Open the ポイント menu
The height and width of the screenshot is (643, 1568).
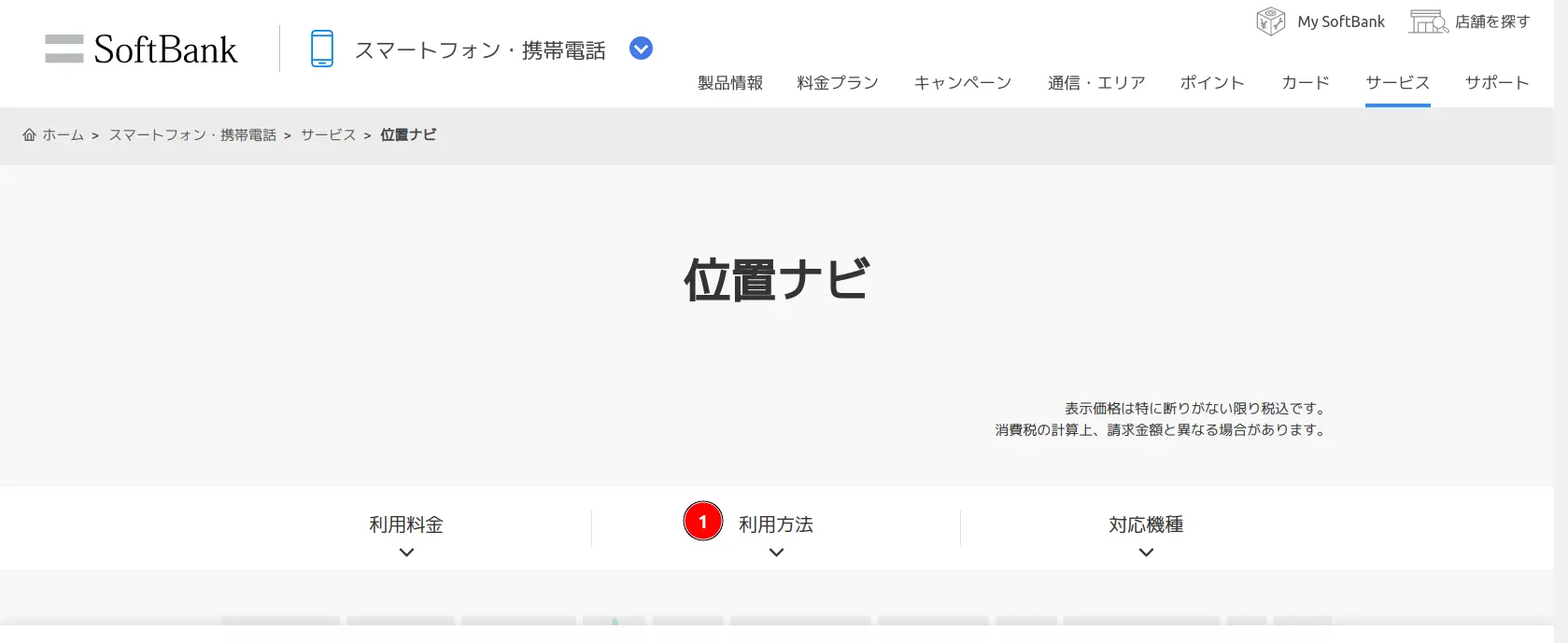click(1212, 83)
